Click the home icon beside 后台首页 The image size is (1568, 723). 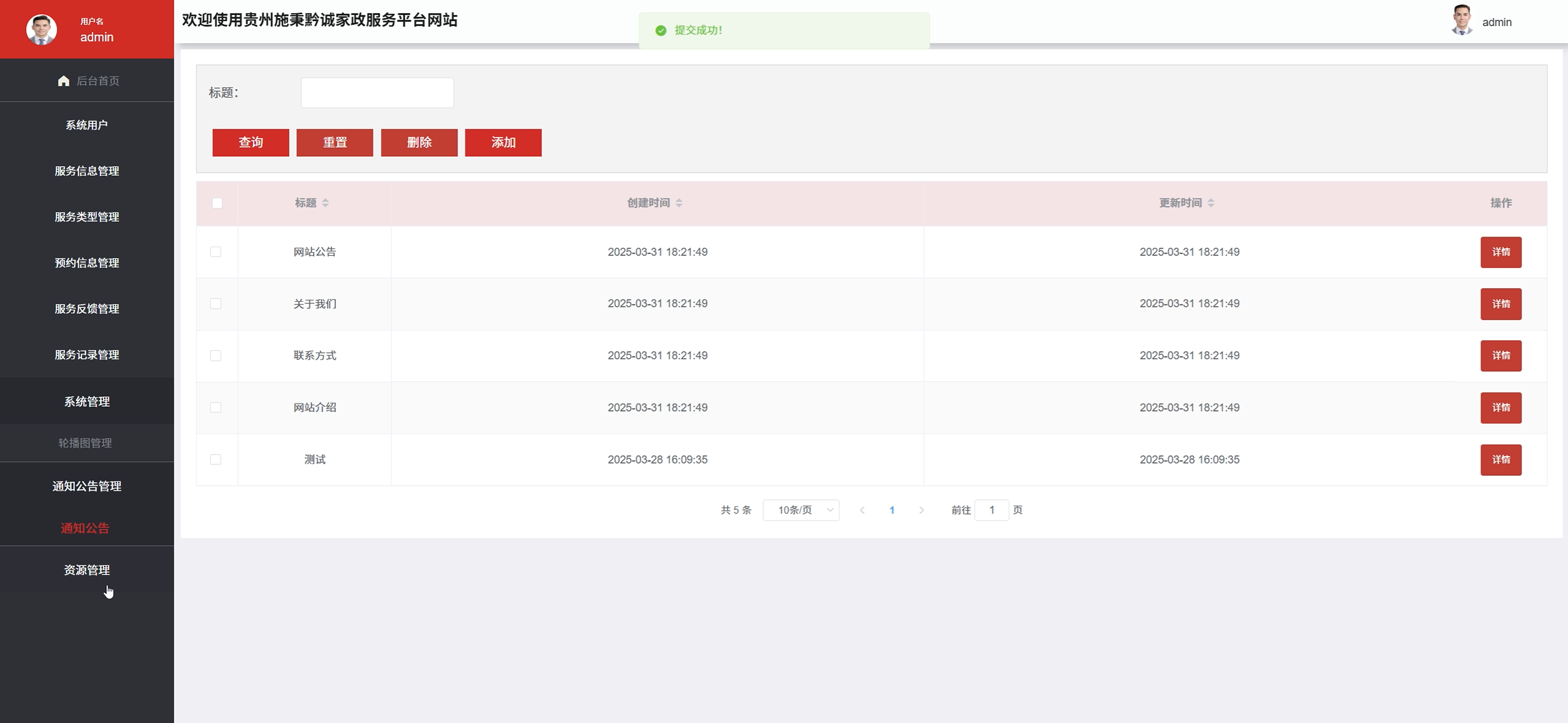point(63,81)
